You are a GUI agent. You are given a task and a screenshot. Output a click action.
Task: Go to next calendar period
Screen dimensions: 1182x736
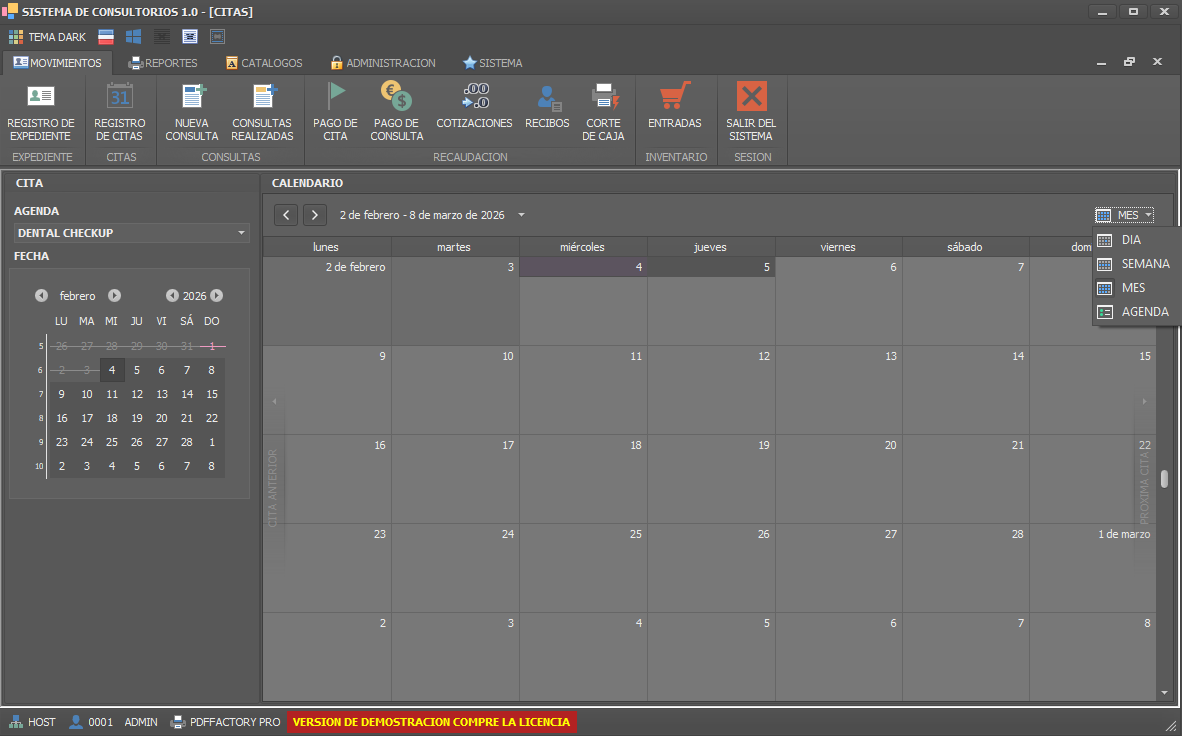point(315,215)
